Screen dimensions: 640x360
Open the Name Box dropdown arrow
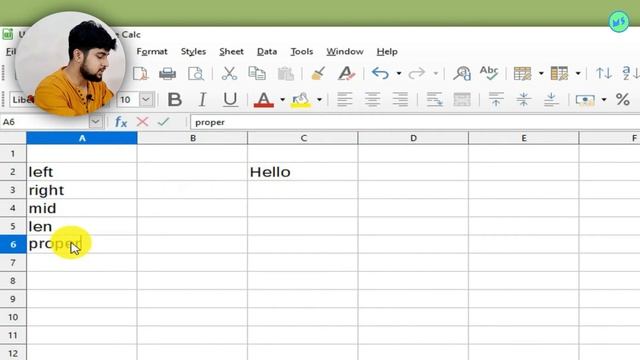pos(95,122)
